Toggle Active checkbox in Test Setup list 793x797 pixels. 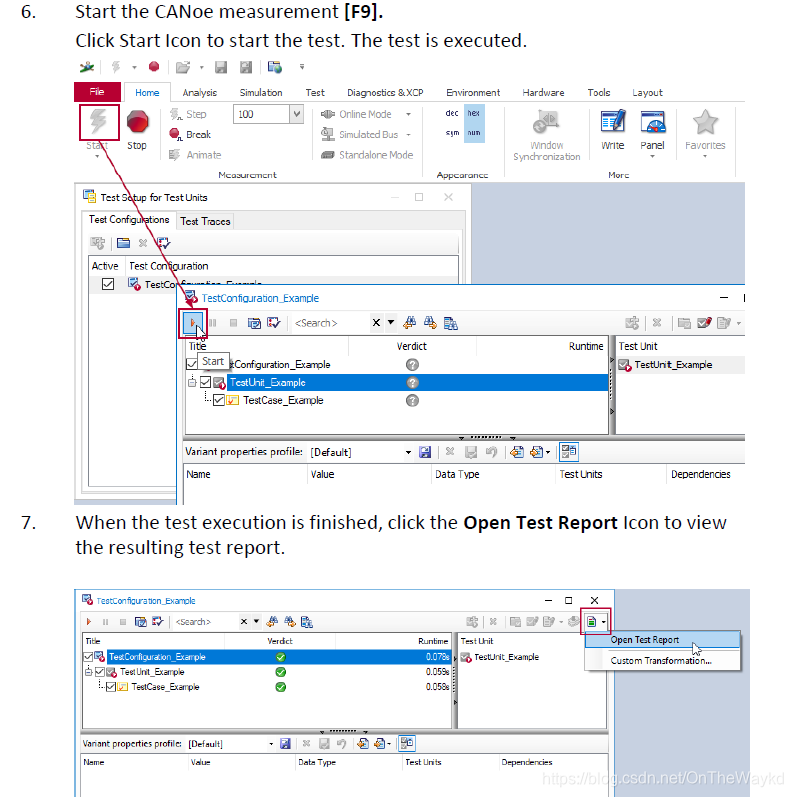coord(108,284)
